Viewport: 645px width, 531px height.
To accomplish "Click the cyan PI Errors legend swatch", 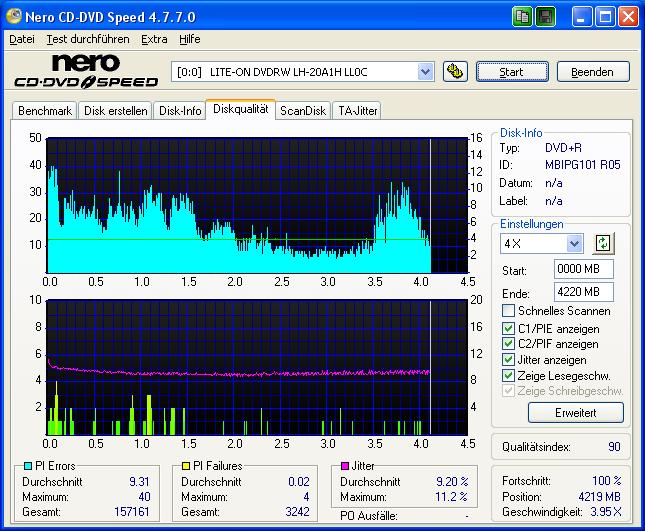I will coord(28,466).
